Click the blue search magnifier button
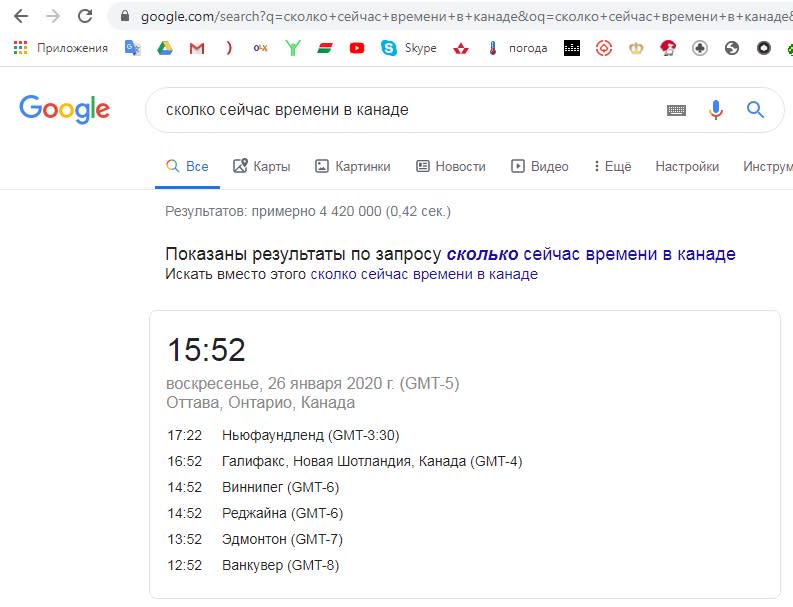This screenshot has height=607, width=793. coord(755,109)
